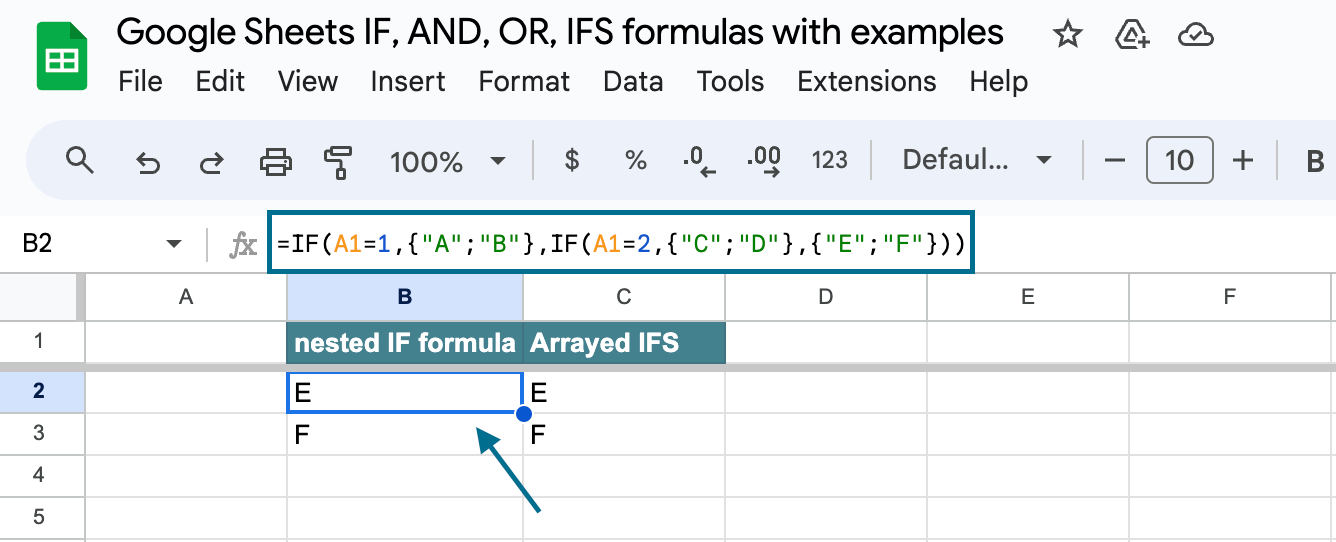Screen dimensions: 1336x542
Task: Select the 'Arrayed IFS' header cell
Action: click(x=624, y=343)
